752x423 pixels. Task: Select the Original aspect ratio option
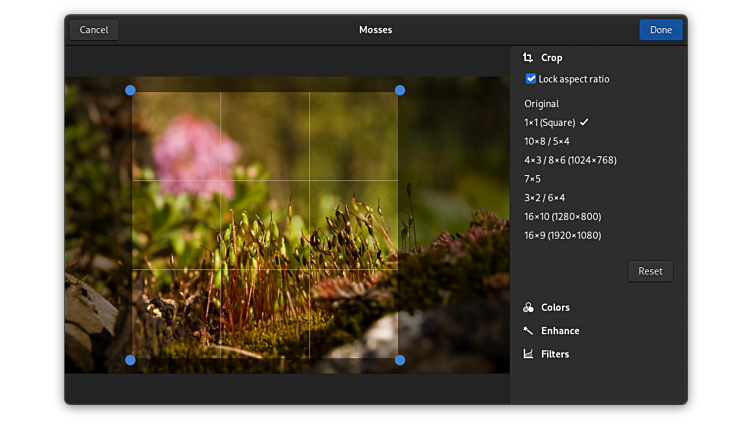pos(541,104)
